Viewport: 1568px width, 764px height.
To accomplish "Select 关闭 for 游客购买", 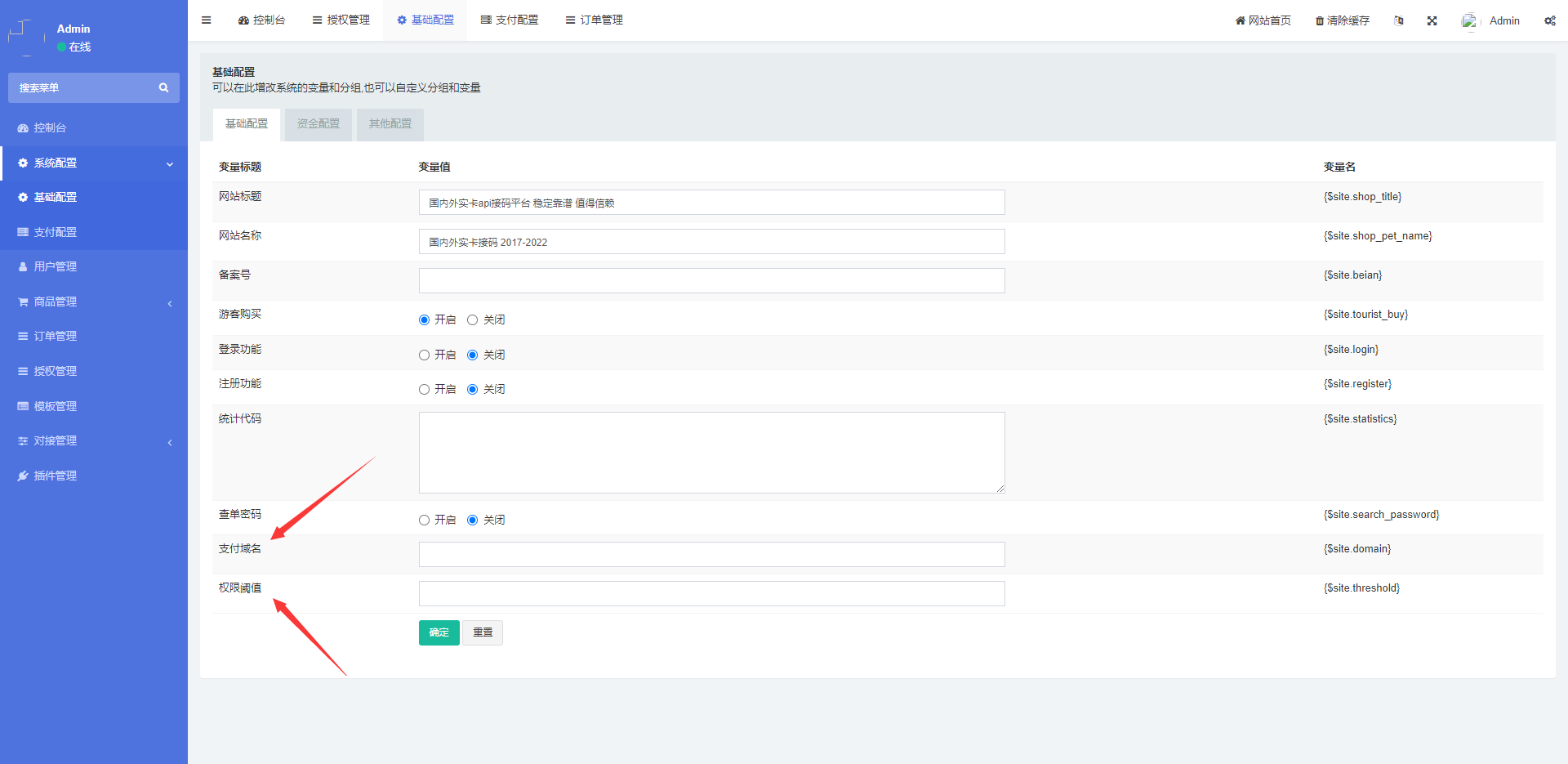I will 472,319.
